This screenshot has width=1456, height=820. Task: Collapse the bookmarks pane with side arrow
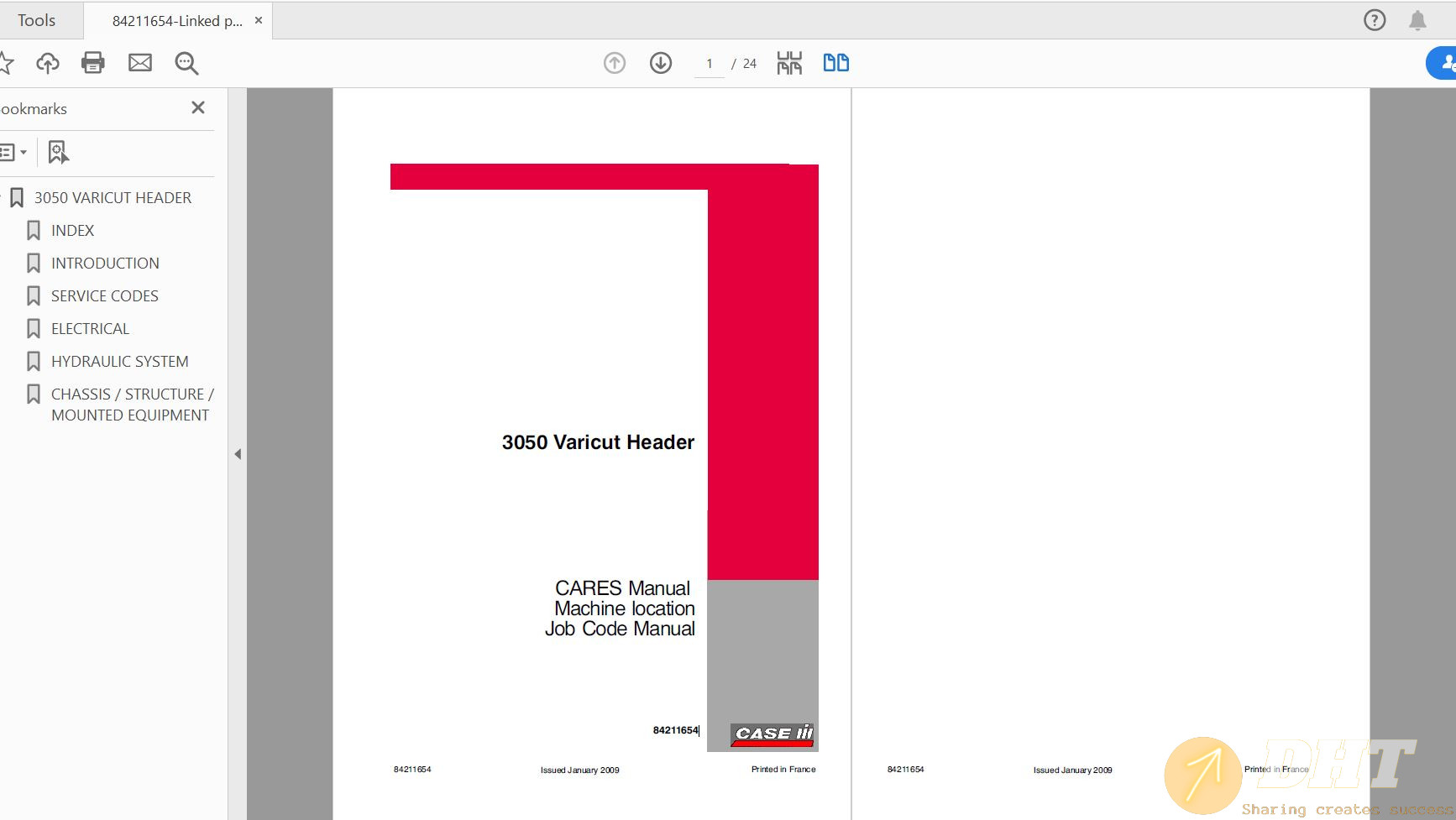(238, 454)
